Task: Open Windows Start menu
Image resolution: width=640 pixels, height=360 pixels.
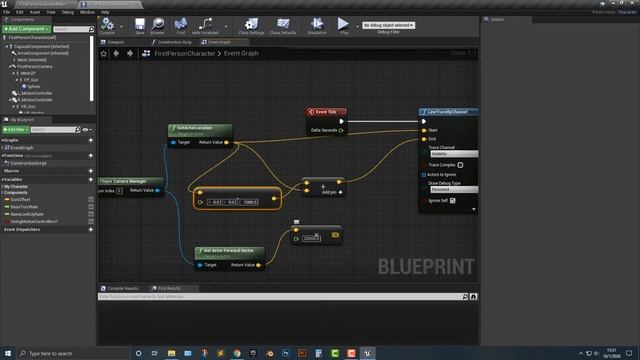Action: (x=8, y=353)
